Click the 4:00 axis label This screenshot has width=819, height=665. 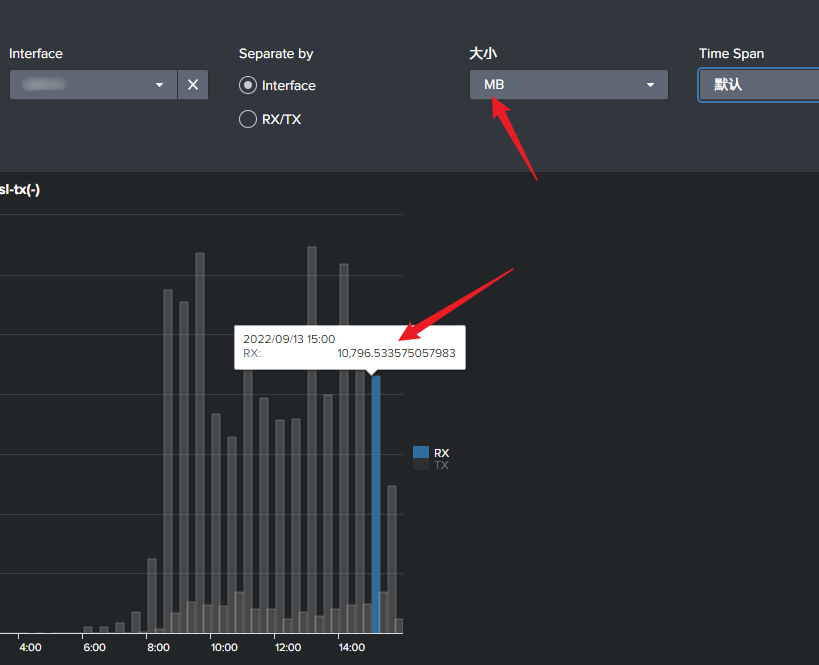click(30, 647)
